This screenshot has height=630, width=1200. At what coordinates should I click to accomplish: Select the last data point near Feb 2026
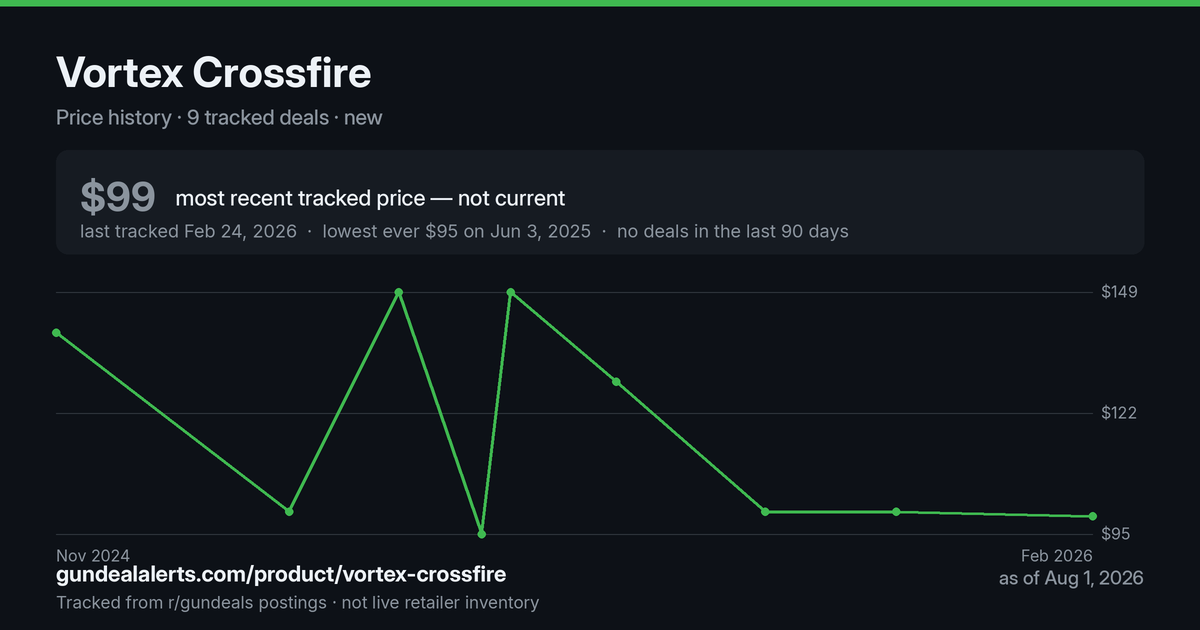coord(1093,516)
